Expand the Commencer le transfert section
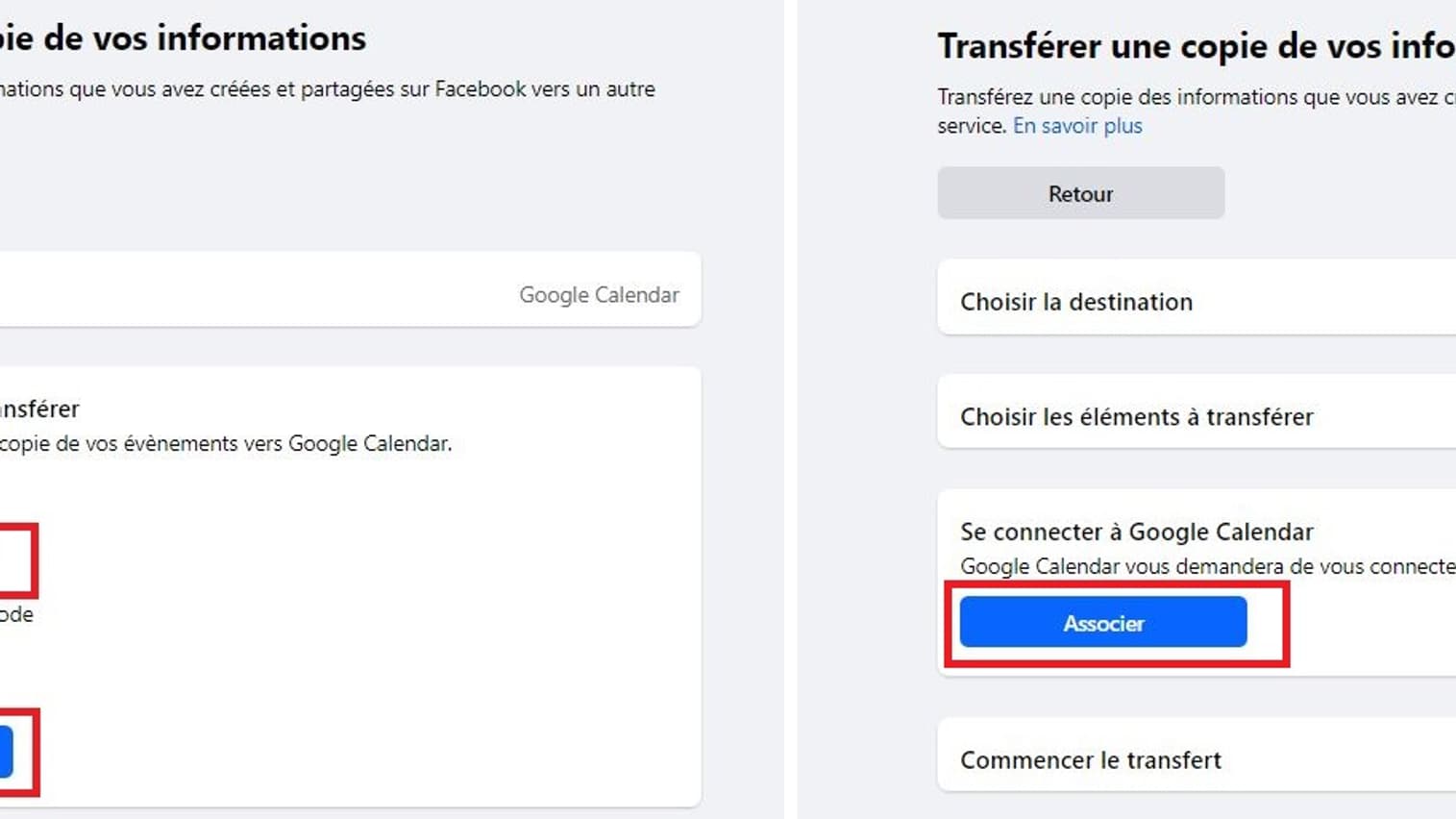The height and width of the screenshot is (819, 1456). 1197,759
